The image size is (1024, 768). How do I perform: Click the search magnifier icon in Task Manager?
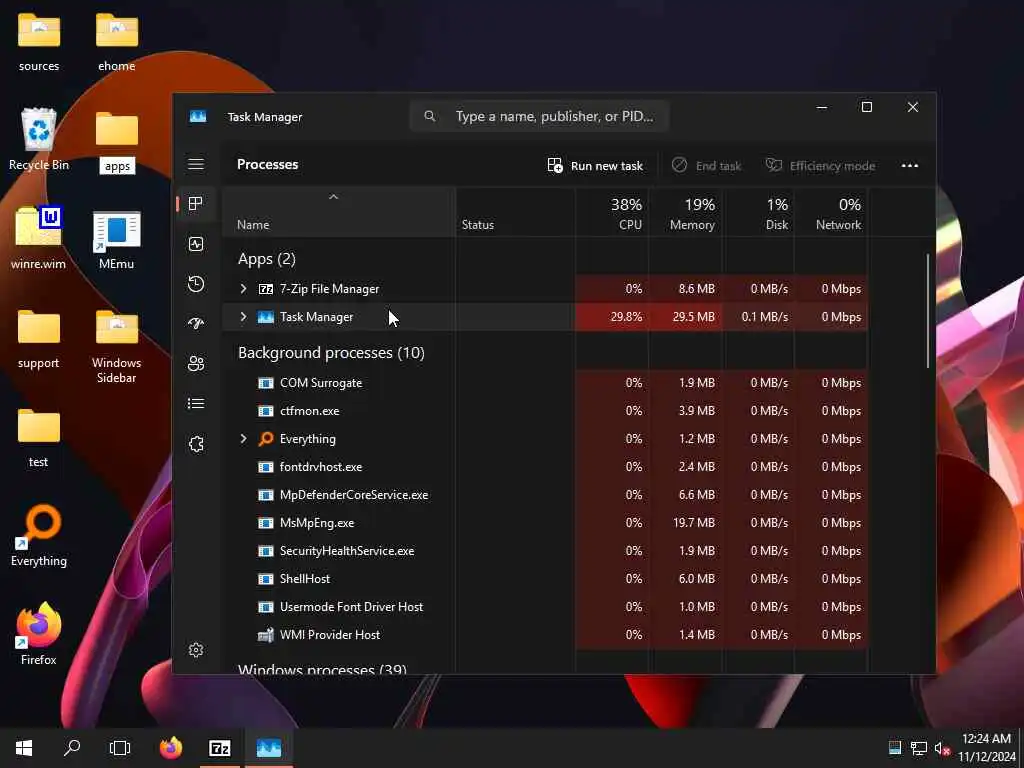coord(429,116)
